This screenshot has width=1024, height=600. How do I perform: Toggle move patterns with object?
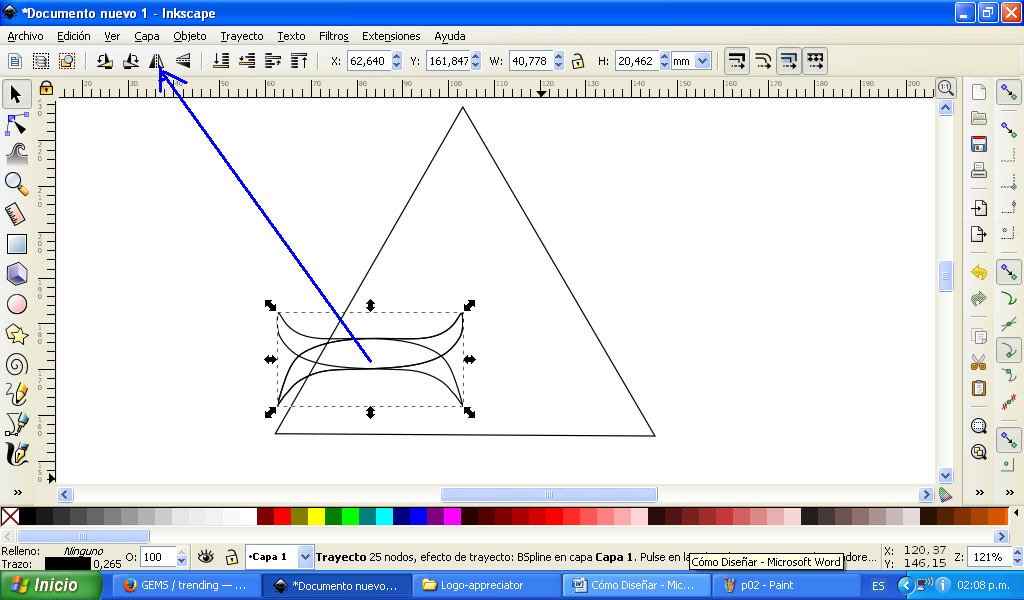click(815, 61)
